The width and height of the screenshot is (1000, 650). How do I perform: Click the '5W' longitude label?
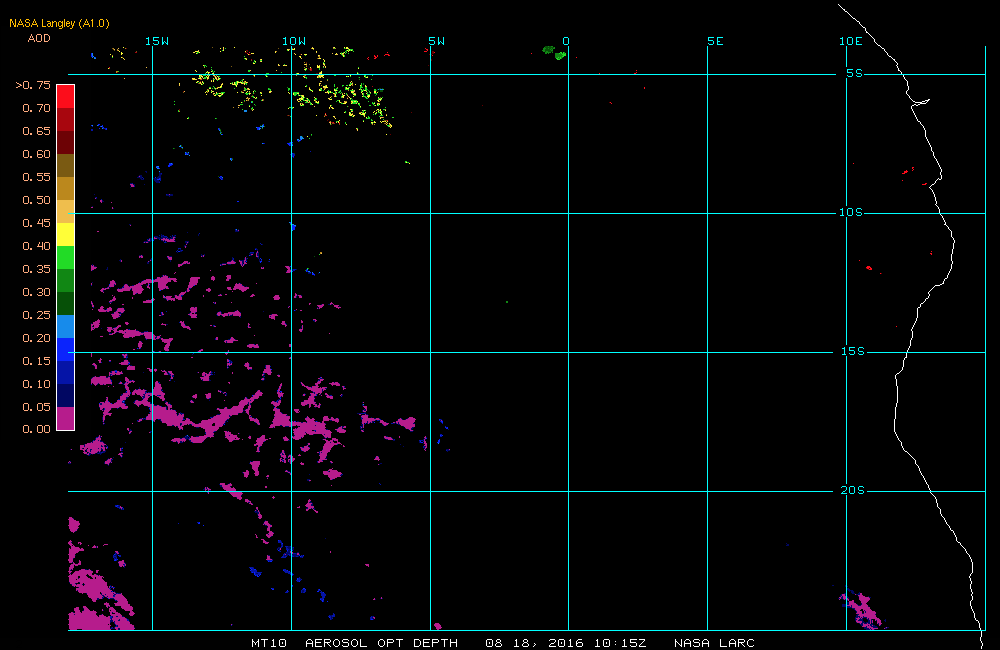(437, 41)
